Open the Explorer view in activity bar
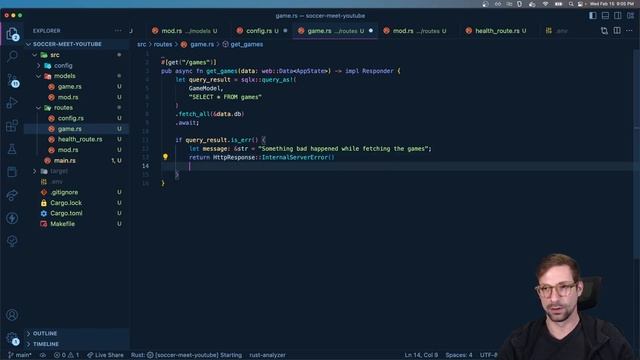640x360 pixels. (12, 33)
